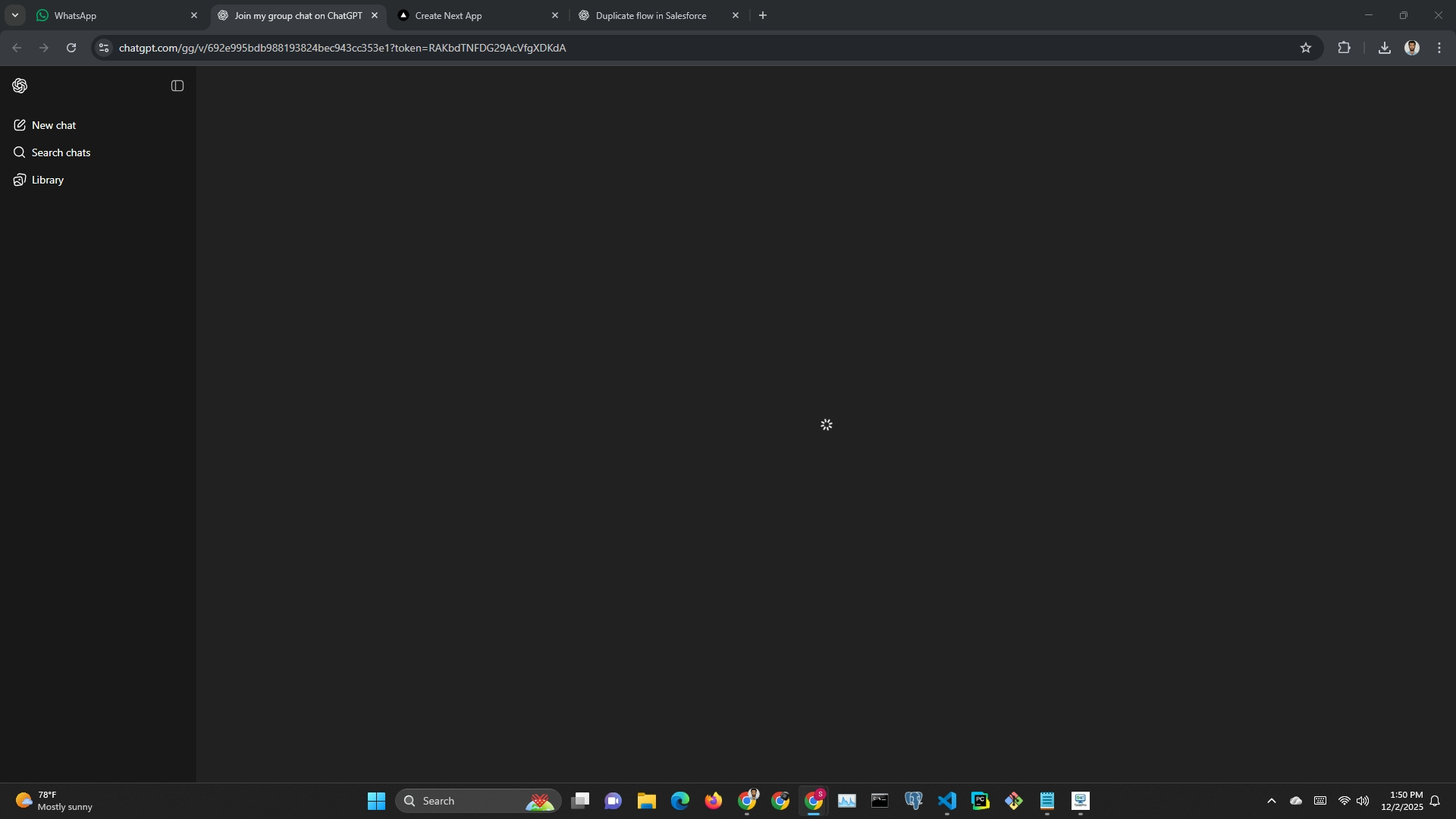Reload the current page
Screen dimensions: 1456x819
(71, 48)
